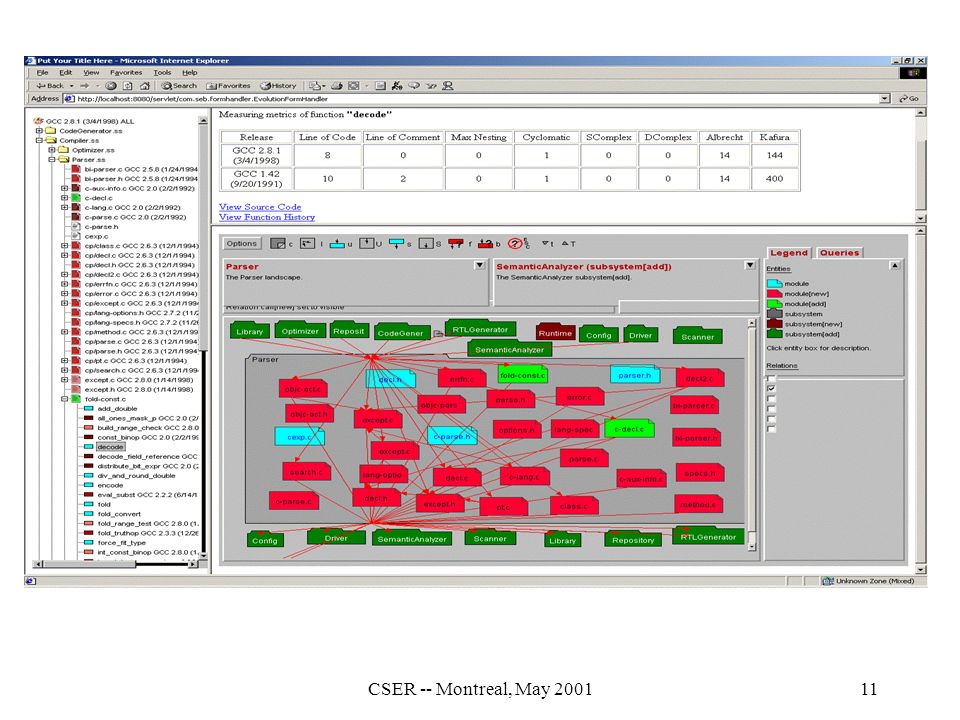This screenshot has height=720, width=960.
Task: Open the address bar dropdown arrow
Action: (884, 98)
